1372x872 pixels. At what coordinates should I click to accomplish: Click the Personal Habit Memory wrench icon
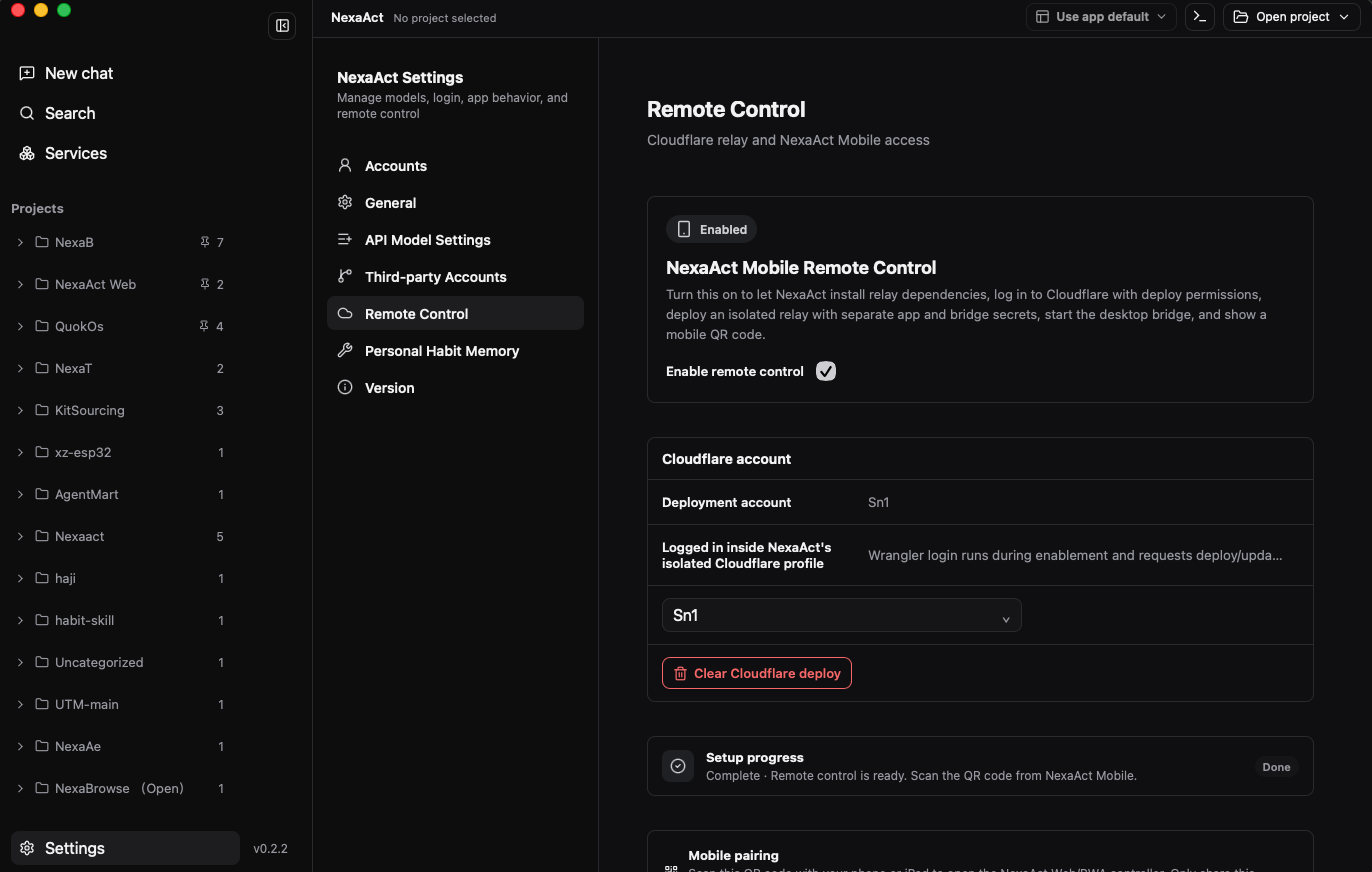[345, 351]
